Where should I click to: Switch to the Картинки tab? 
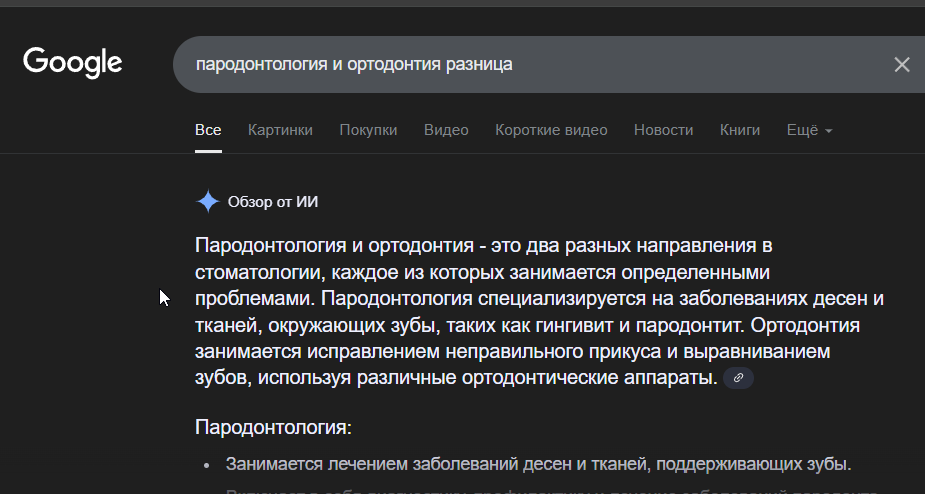[x=280, y=130]
